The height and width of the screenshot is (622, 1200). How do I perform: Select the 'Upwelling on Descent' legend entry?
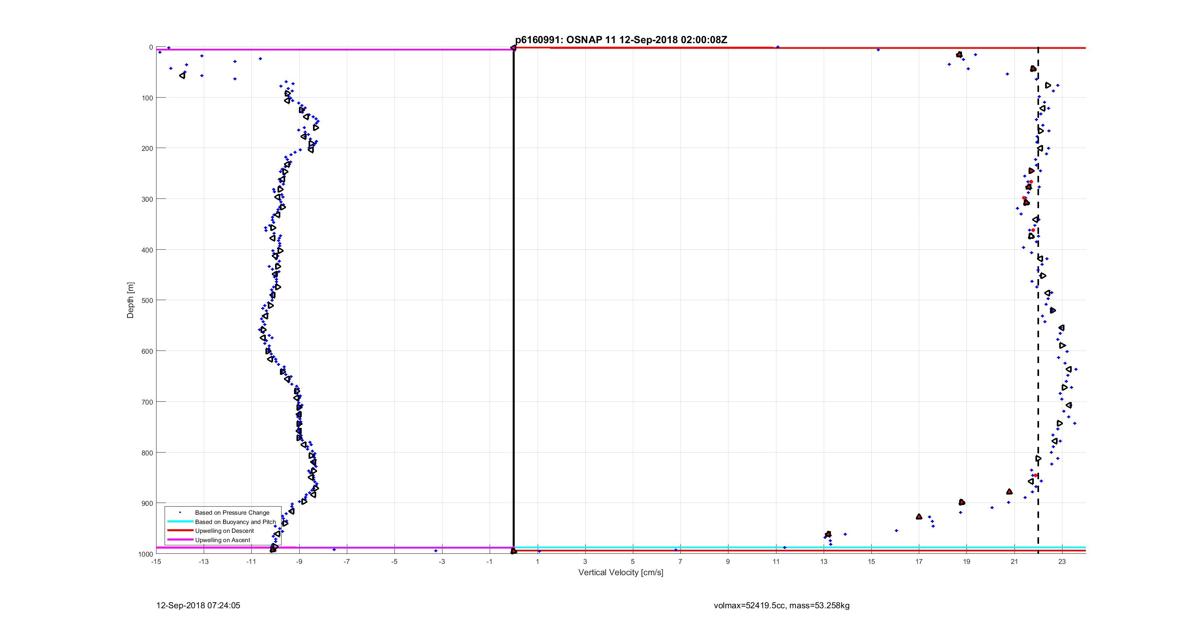pos(225,530)
